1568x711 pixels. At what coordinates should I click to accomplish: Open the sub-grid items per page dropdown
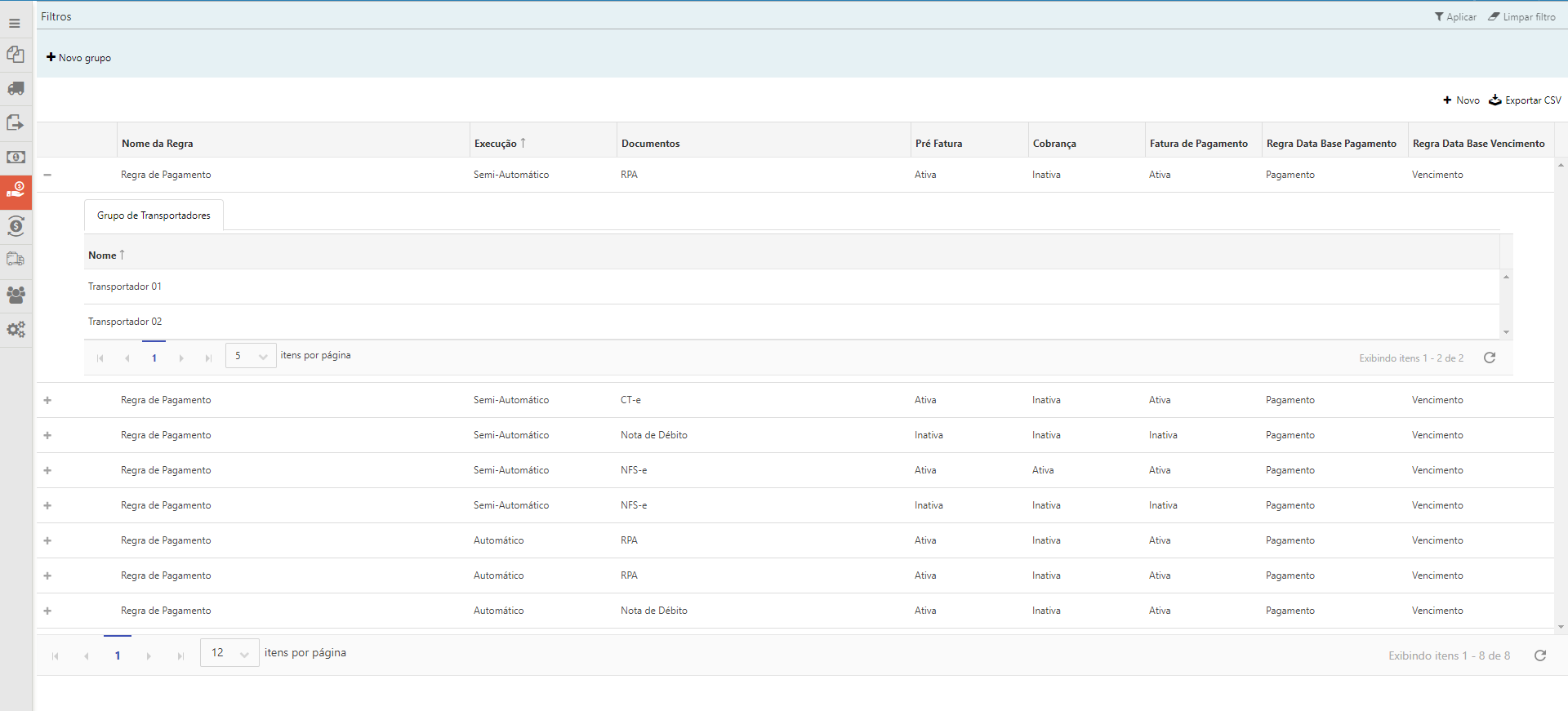pos(251,356)
